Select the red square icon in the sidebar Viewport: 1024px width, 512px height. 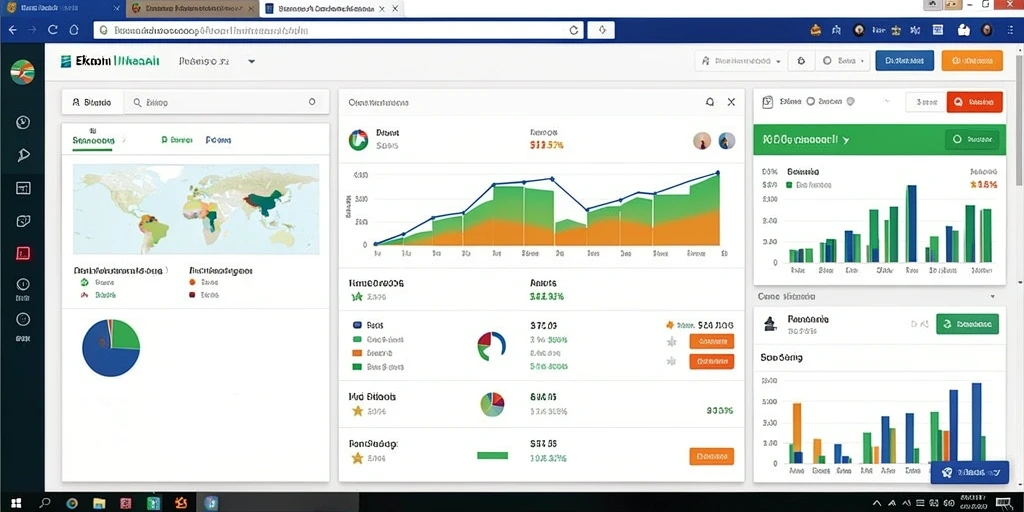23,253
